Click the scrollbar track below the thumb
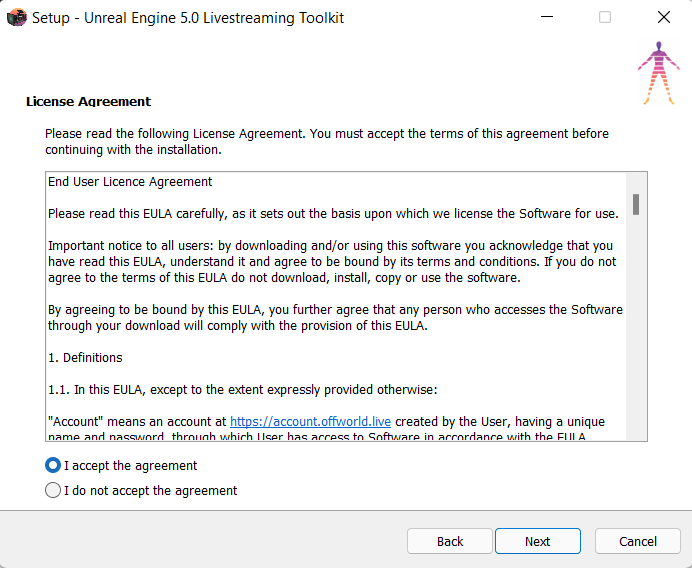The image size is (692, 568). tap(636, 327)
